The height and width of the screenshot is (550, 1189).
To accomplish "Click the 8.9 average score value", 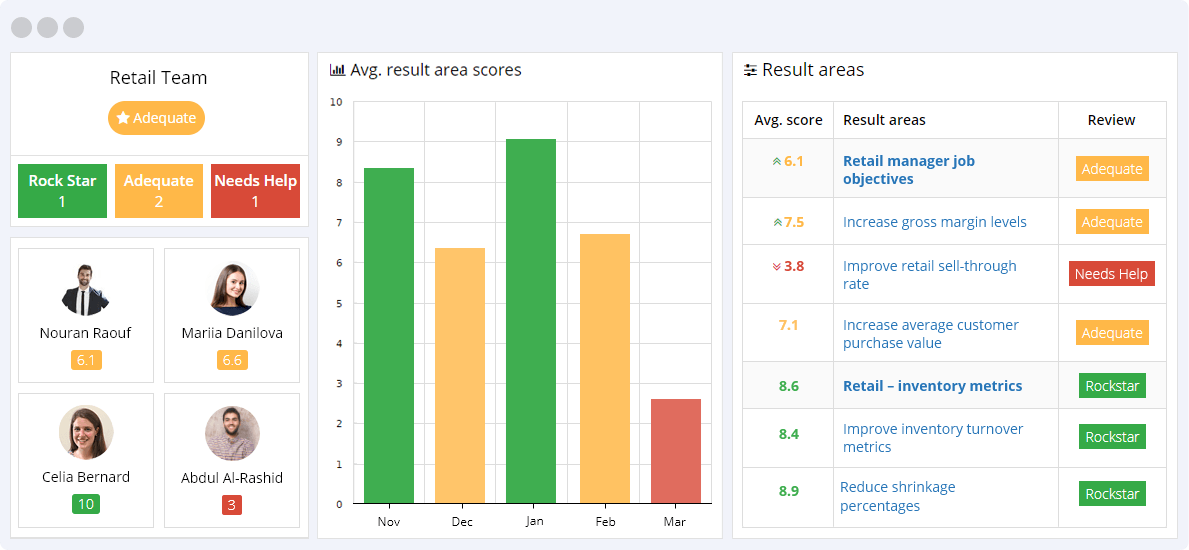I will (789, 491).
